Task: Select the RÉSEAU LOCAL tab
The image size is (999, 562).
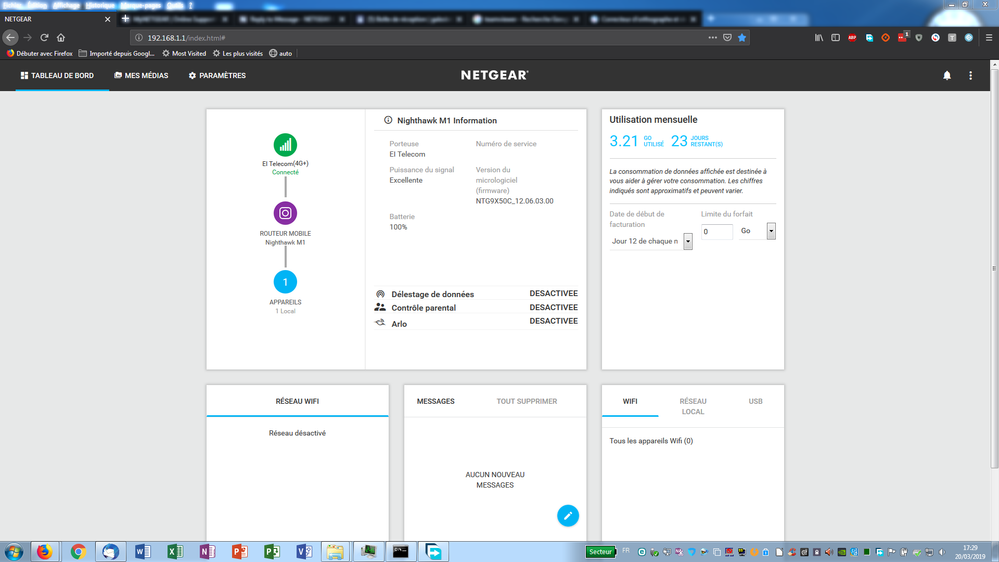Action: click(x=693, y=406)
